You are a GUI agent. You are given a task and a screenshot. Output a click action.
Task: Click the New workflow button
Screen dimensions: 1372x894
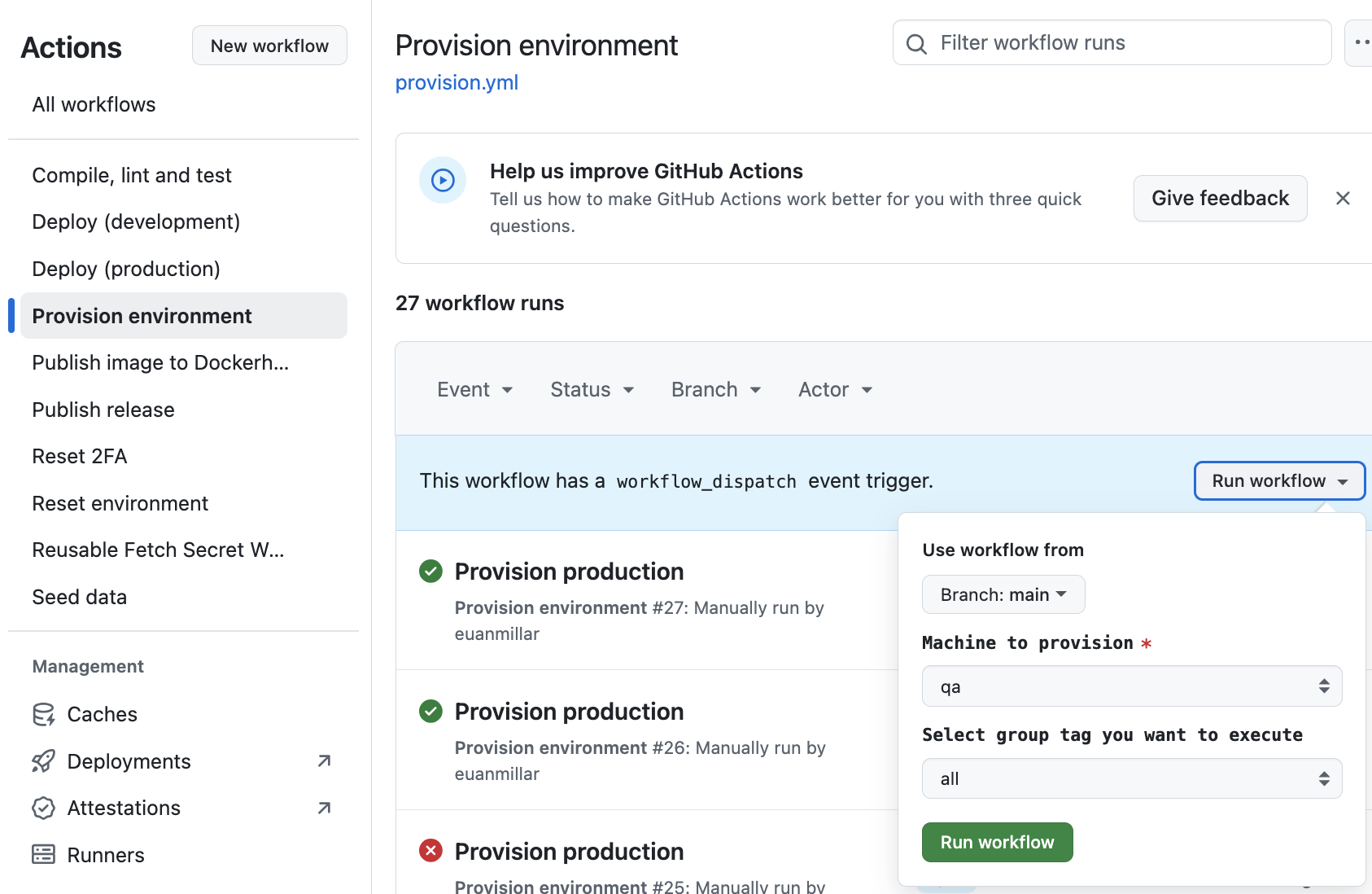point(269,46)
